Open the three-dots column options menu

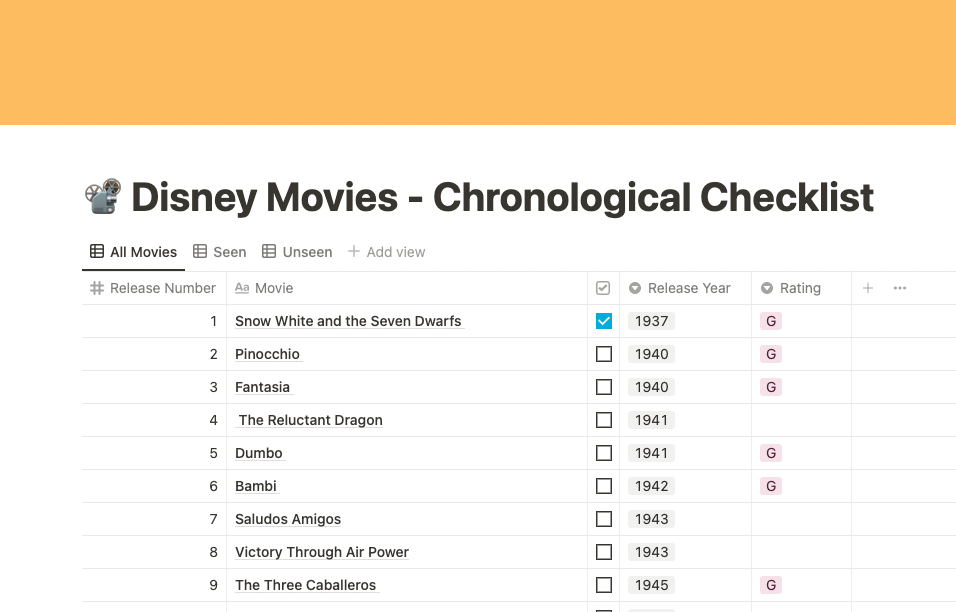pyautogui.click(x=900, y=288)
